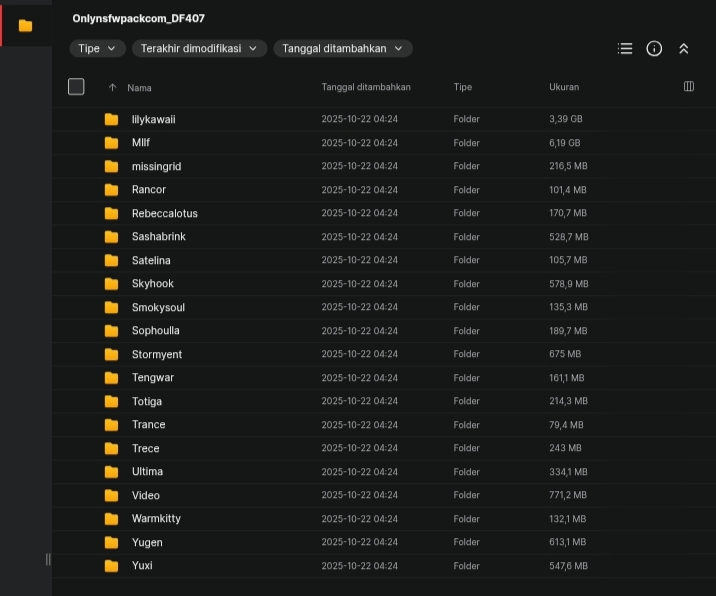
Task: Open the Terakhir dimodifikasi filter dropdown
Action: point(199,48)
